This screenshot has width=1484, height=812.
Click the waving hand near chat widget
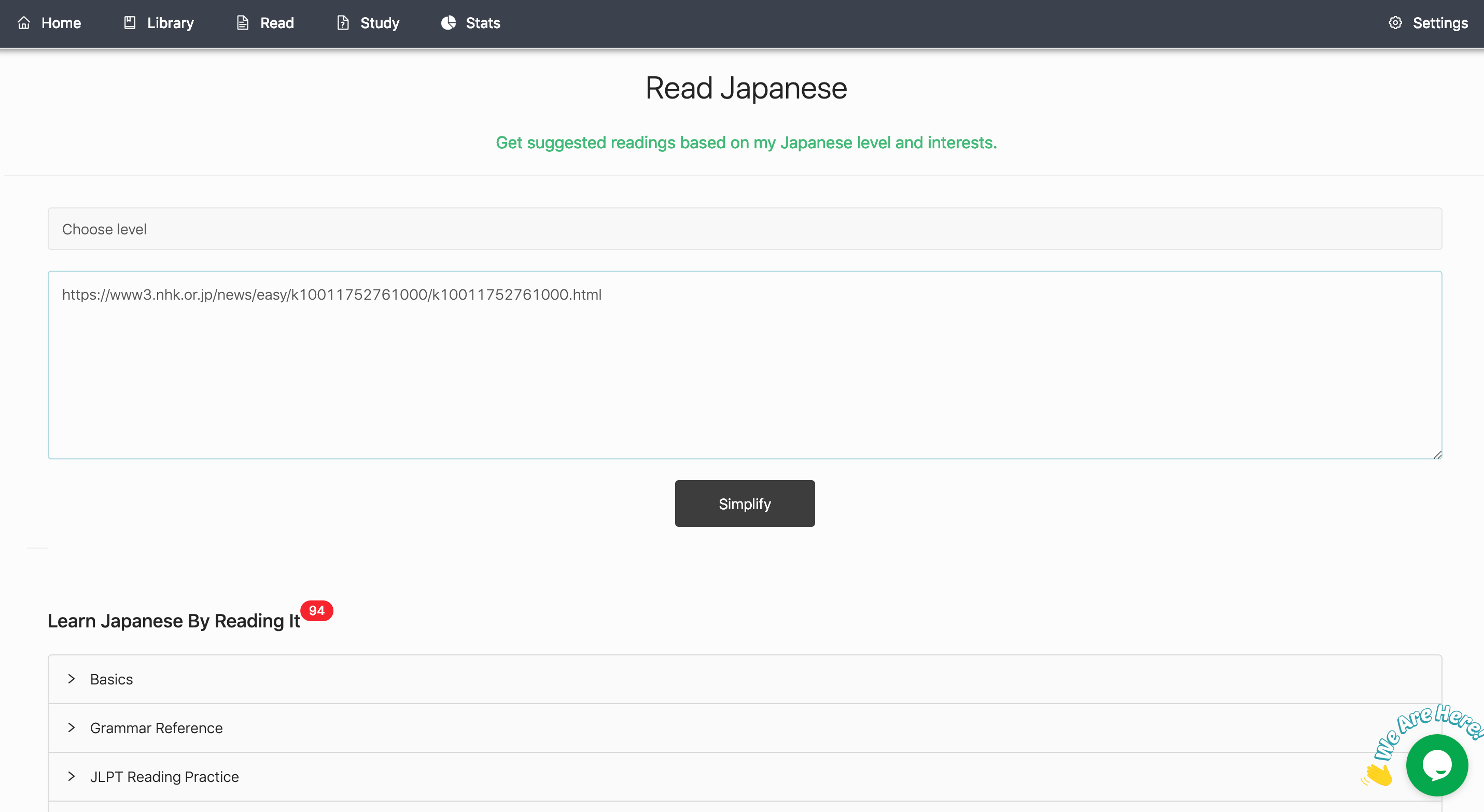point(1378,775)
